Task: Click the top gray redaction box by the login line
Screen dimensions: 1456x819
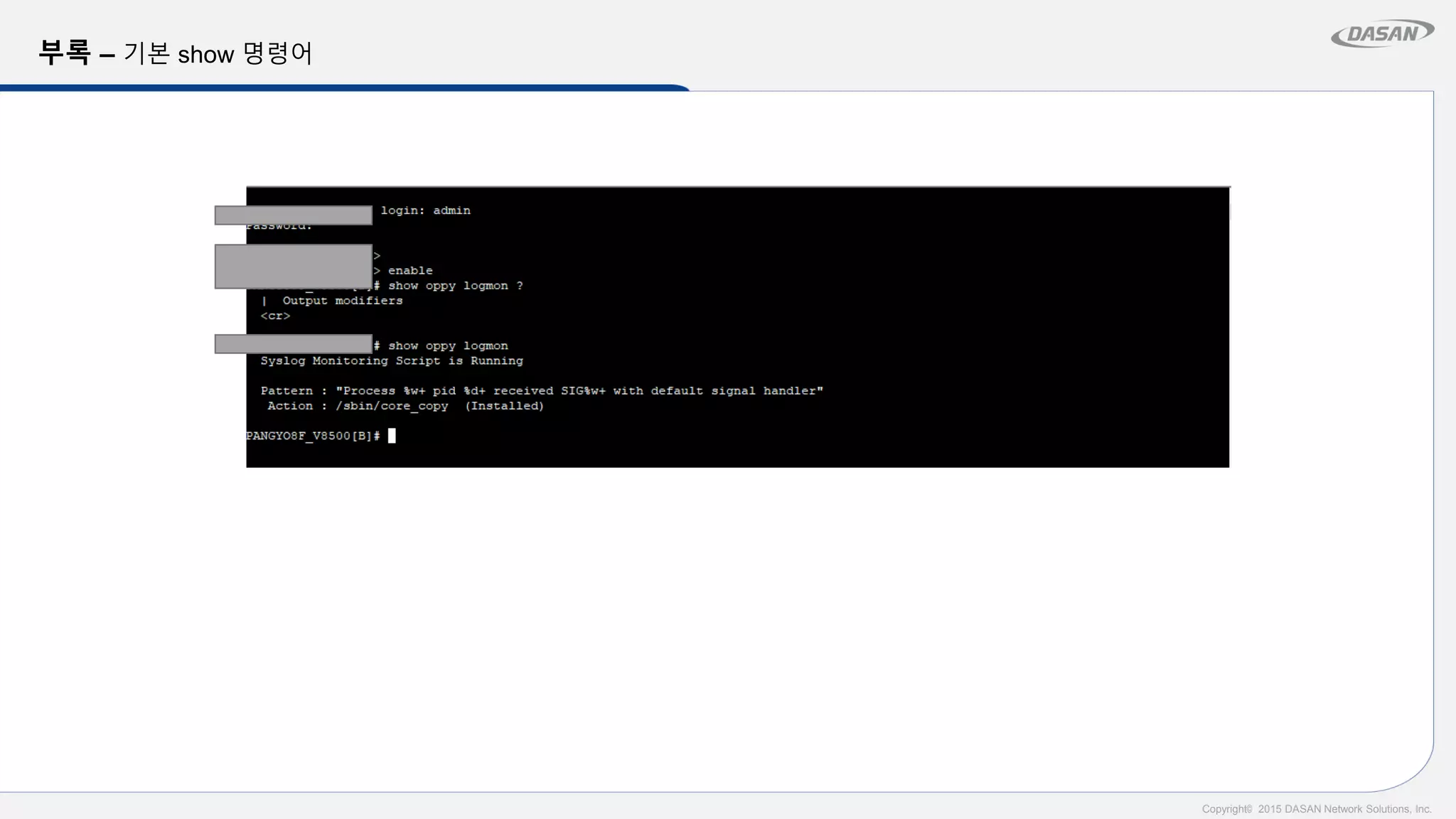Action: [x=293, y=215]
